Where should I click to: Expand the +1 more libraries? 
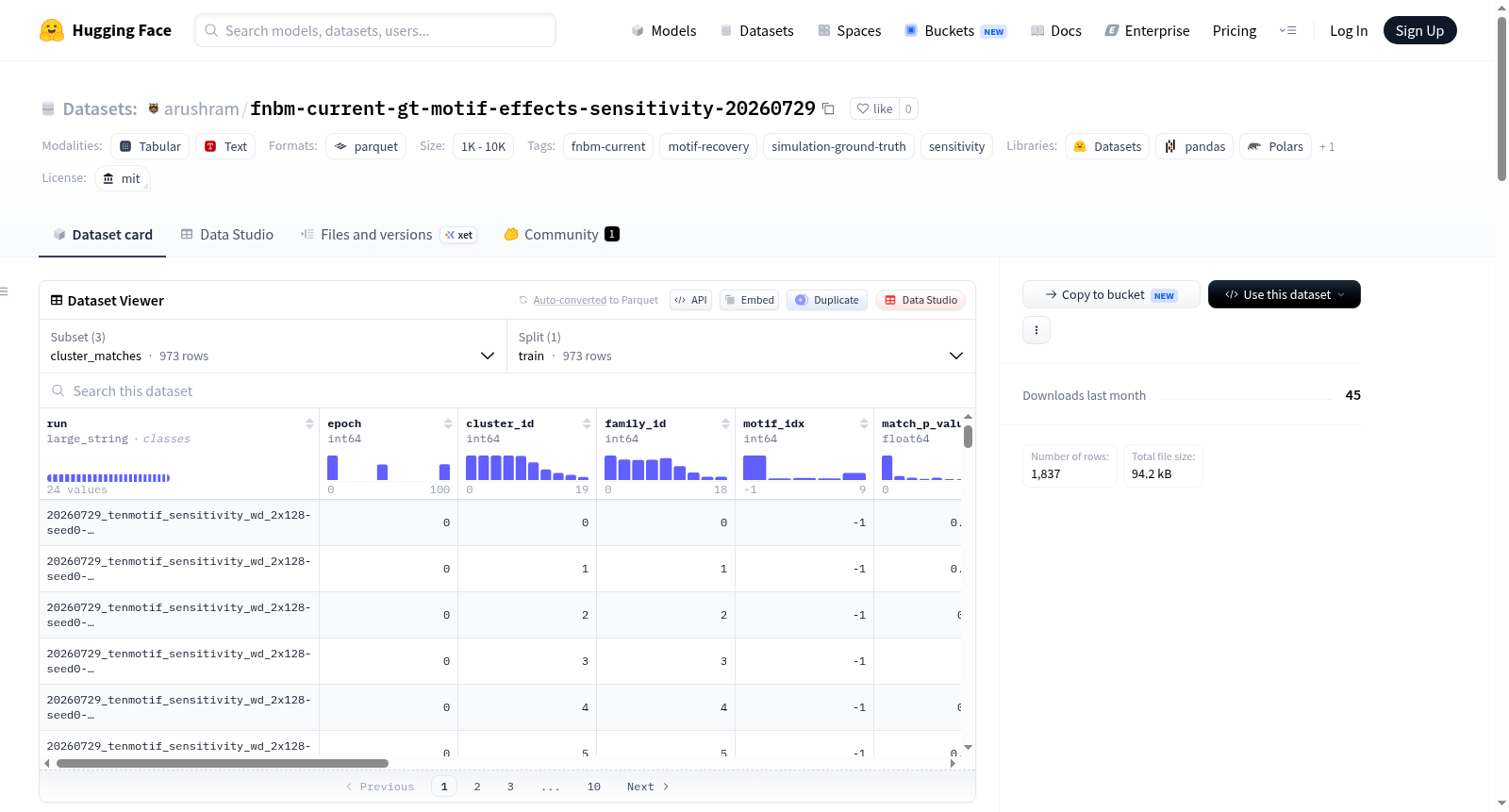1327,146
